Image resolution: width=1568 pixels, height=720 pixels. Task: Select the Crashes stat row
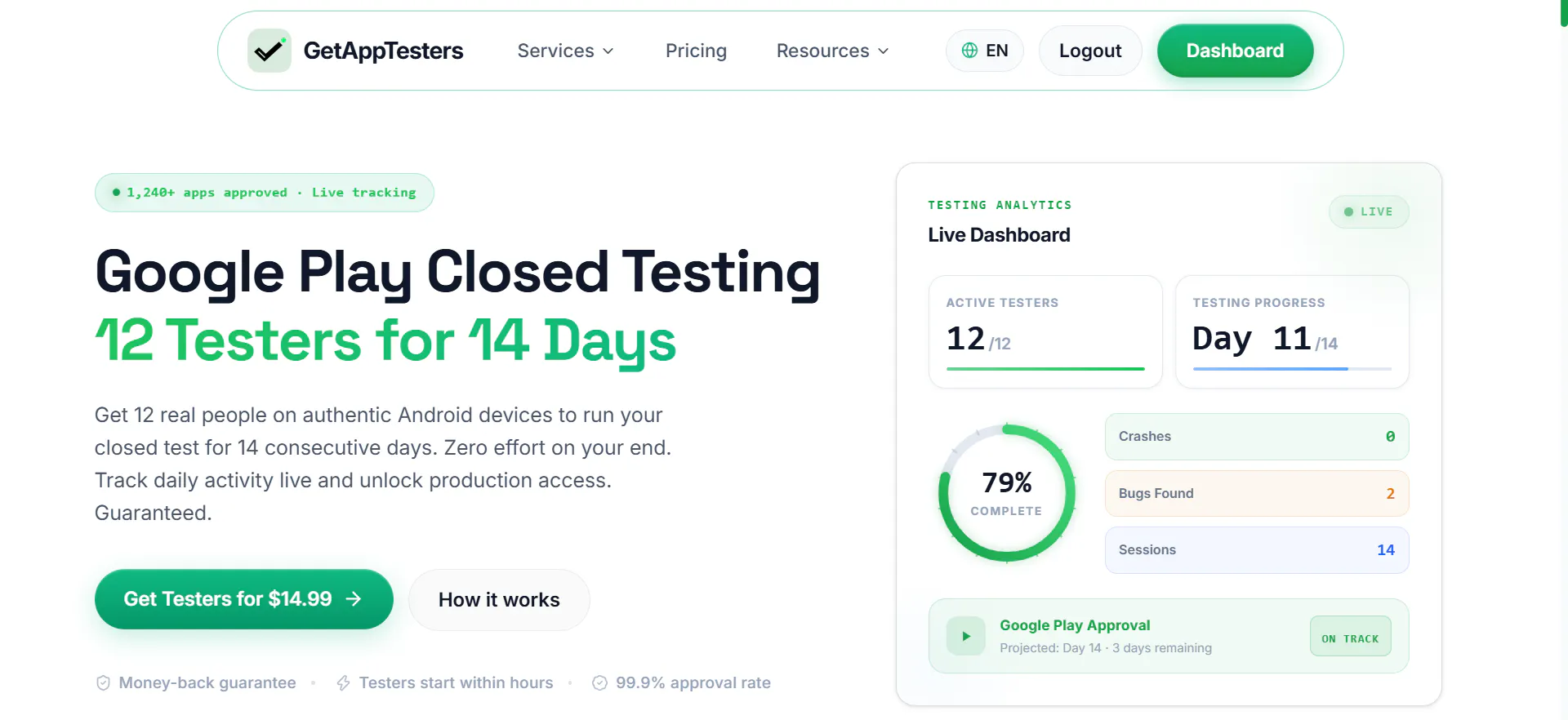[1257, 437]
